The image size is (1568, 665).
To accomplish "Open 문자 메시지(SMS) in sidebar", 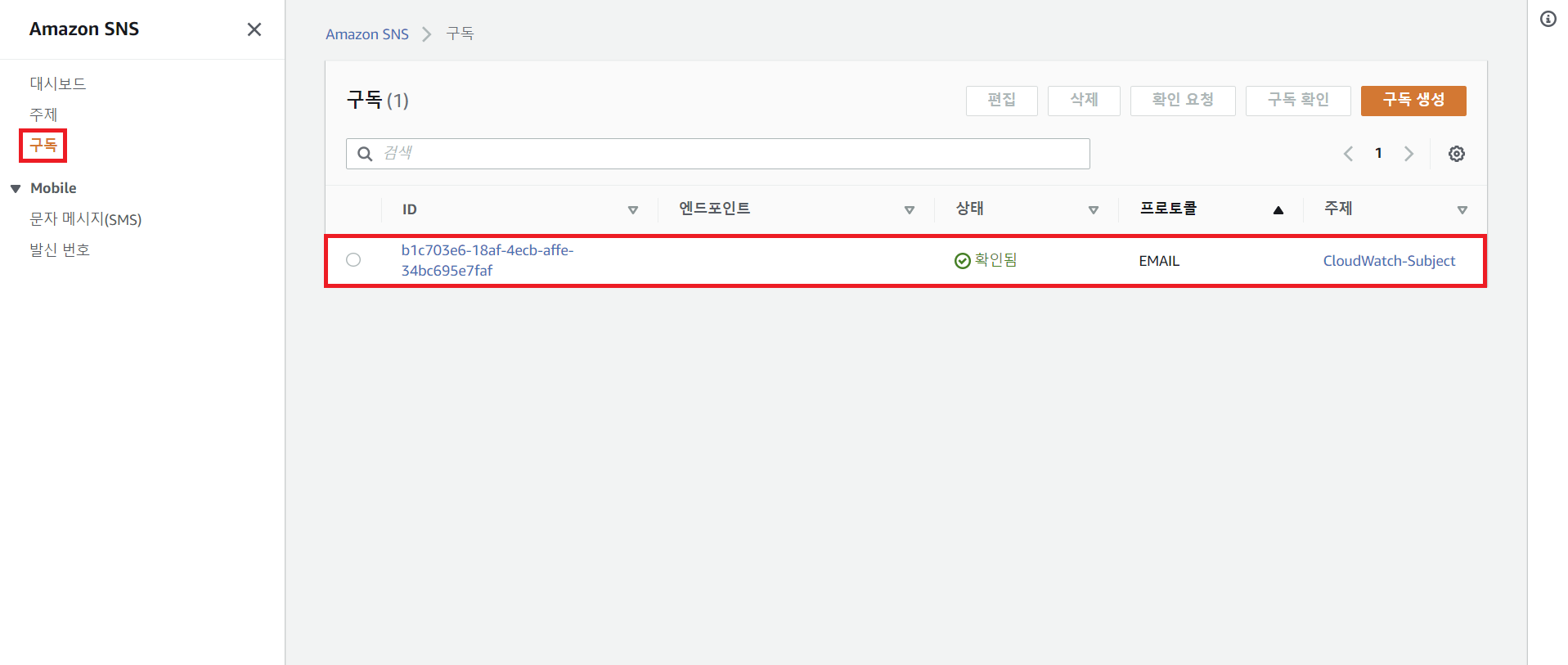I will point(86,219).
